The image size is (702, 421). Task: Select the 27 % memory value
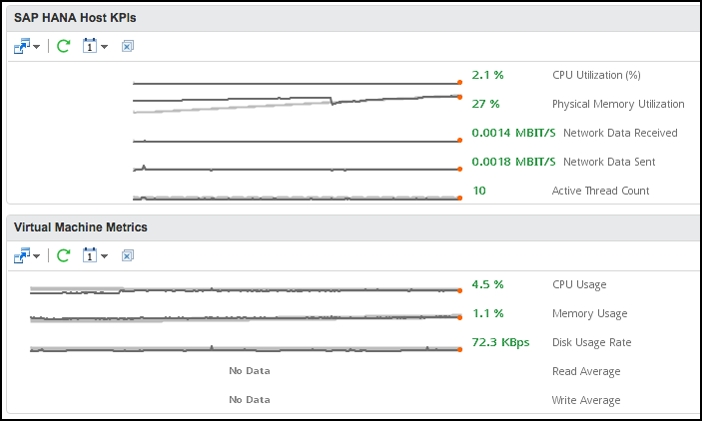tap(486, 104)
